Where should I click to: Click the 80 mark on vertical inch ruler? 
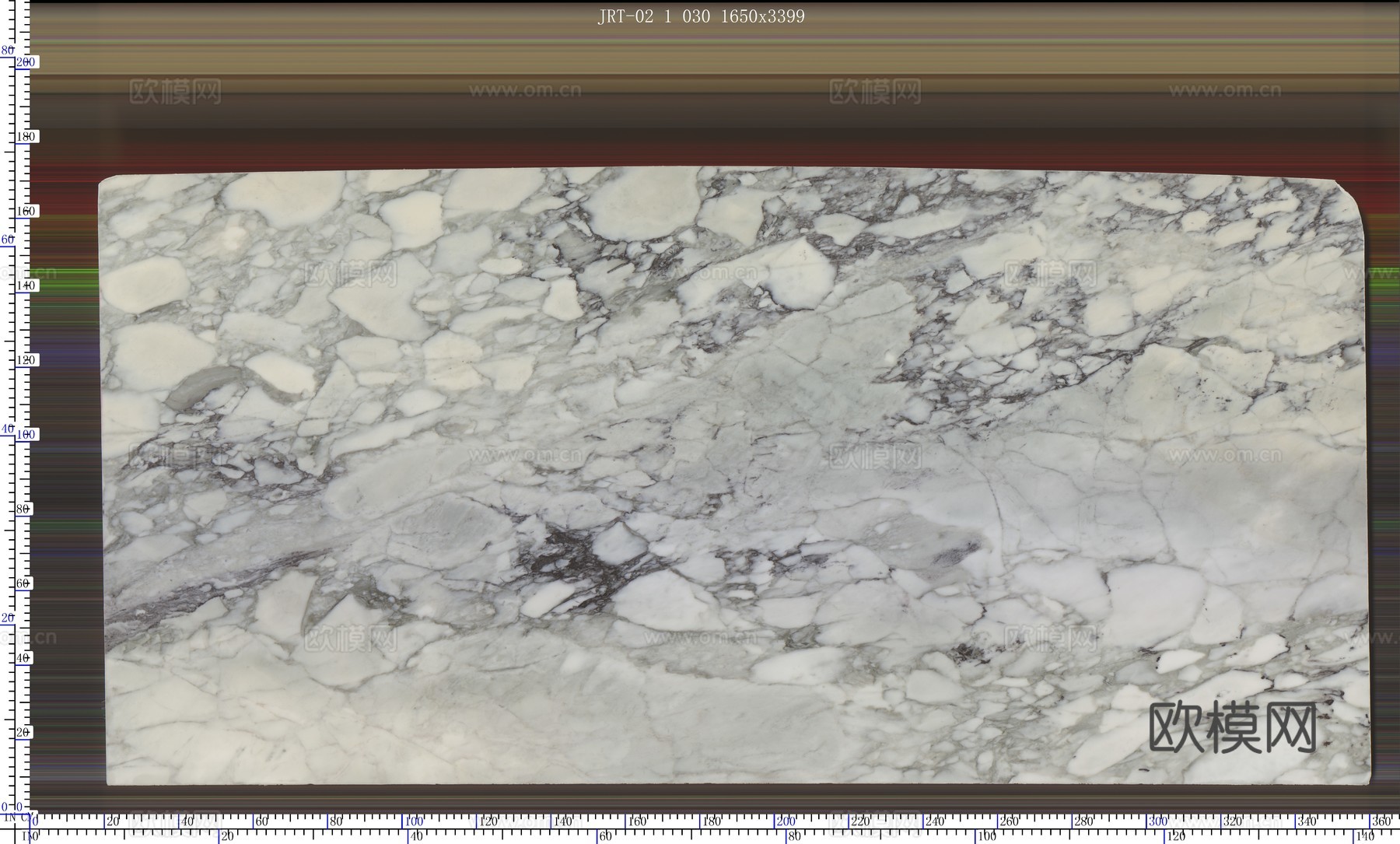point(7,51)
